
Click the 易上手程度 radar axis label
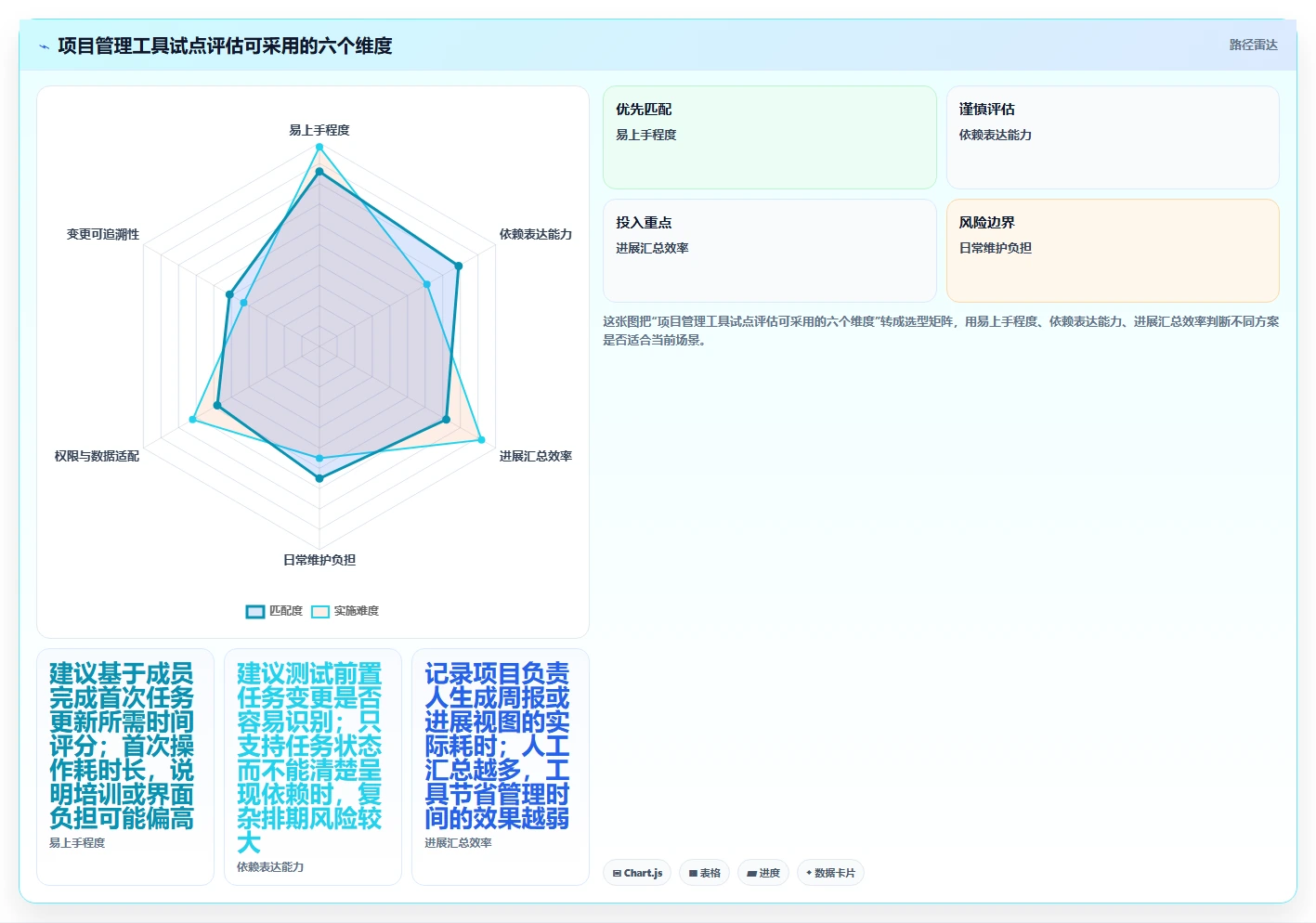[x=319, y=130]
